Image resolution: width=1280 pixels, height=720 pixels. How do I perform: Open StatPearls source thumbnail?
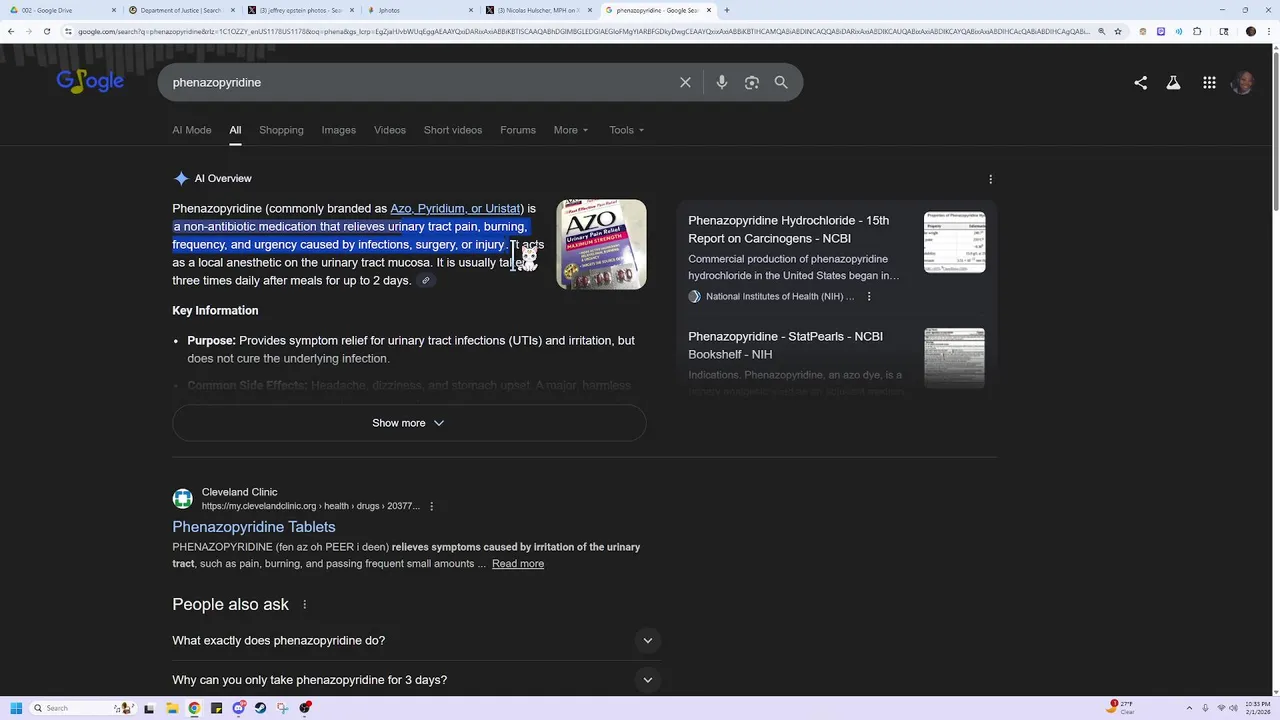point(954,357)
